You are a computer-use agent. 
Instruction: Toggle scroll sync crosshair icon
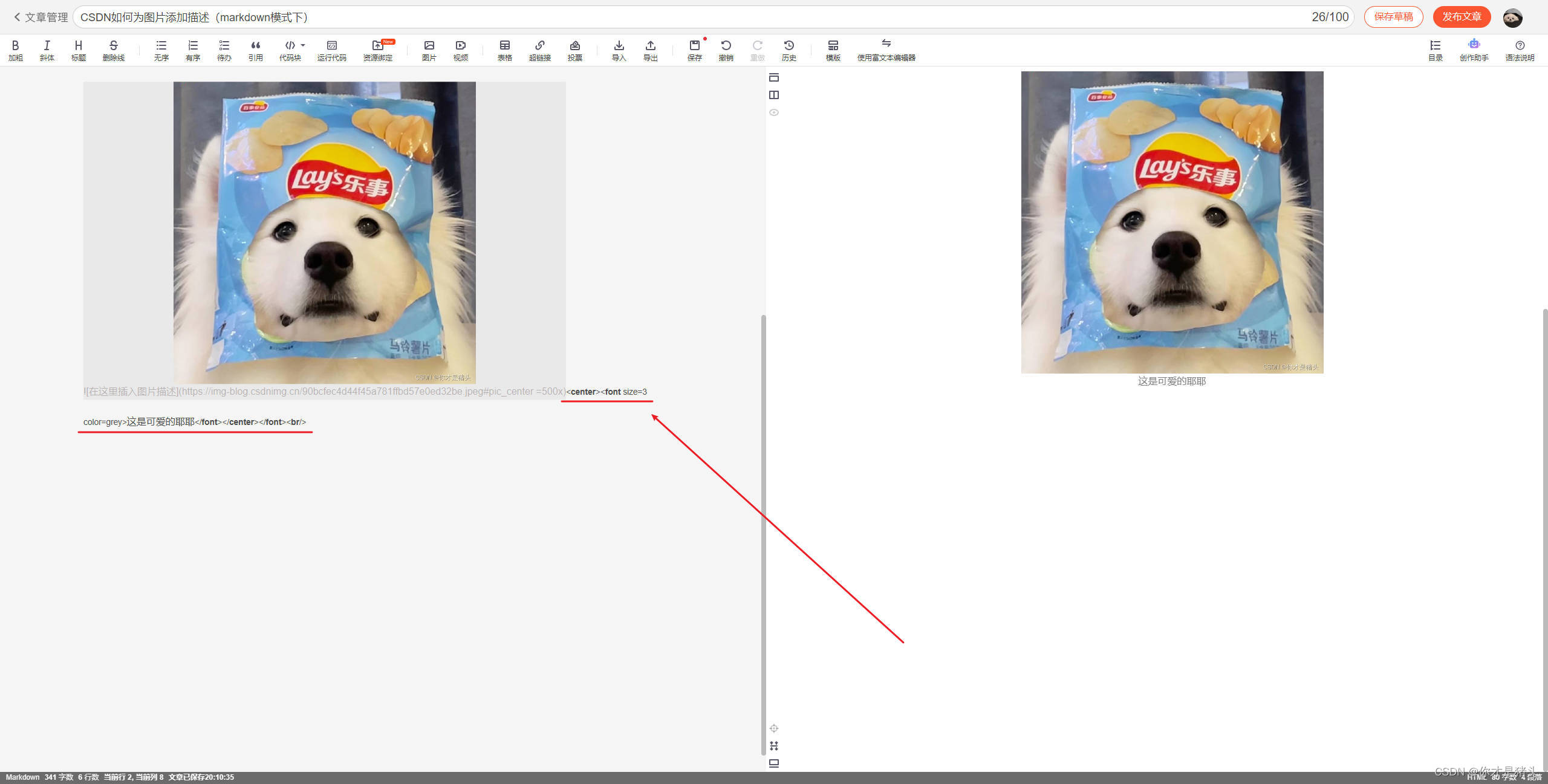774,728
